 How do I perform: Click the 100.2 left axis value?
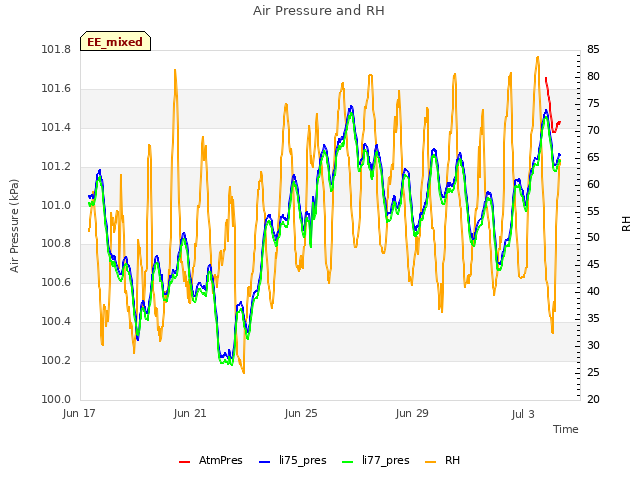pos(56,360)
